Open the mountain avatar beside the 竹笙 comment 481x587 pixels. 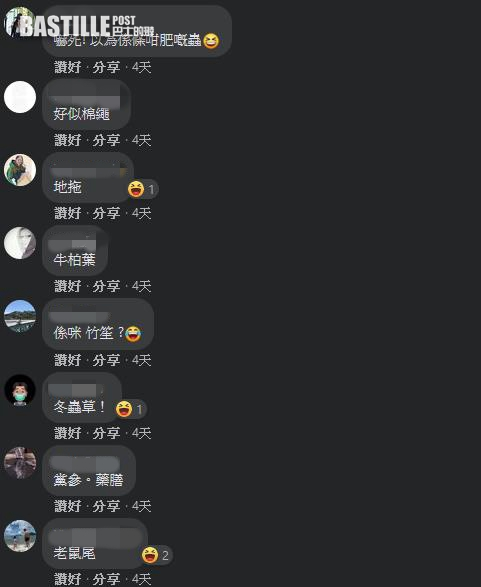(20, 316)
